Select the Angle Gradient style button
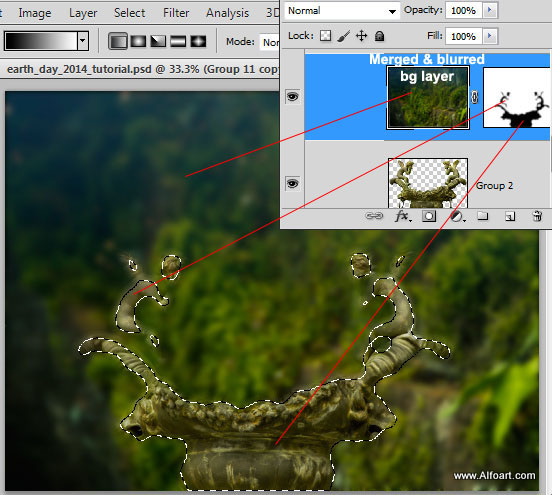 coord(158,42)
